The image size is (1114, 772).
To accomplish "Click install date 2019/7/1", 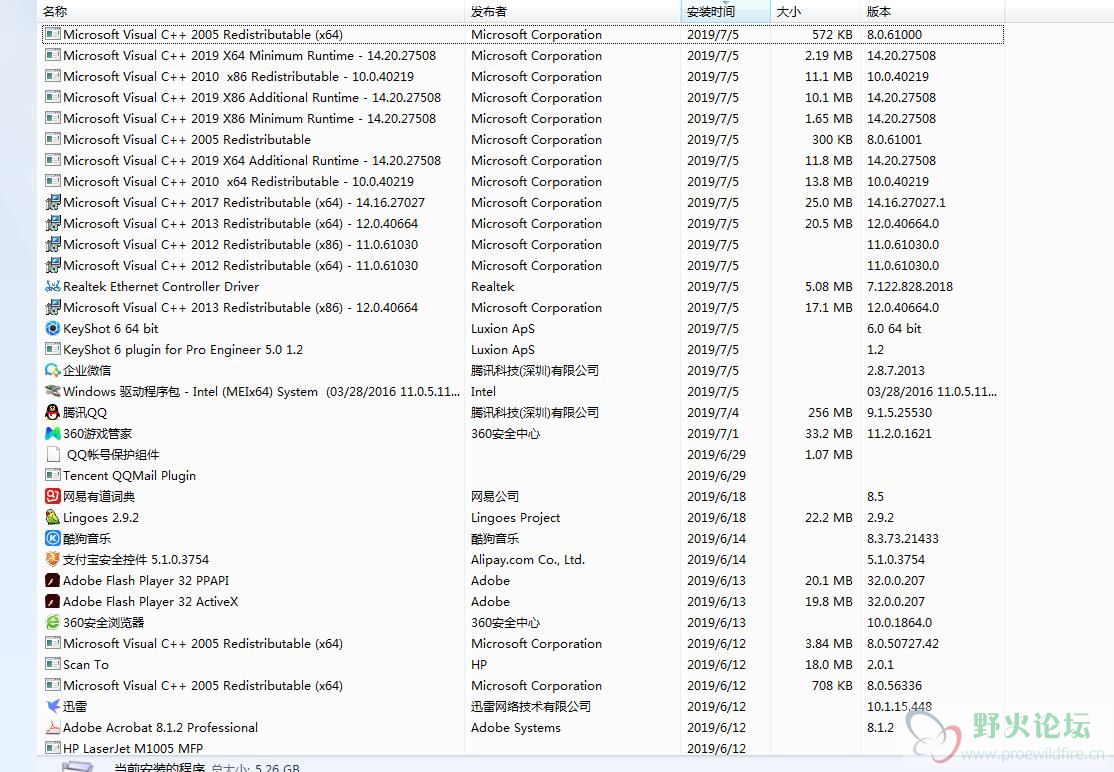I will click(713, 433).
